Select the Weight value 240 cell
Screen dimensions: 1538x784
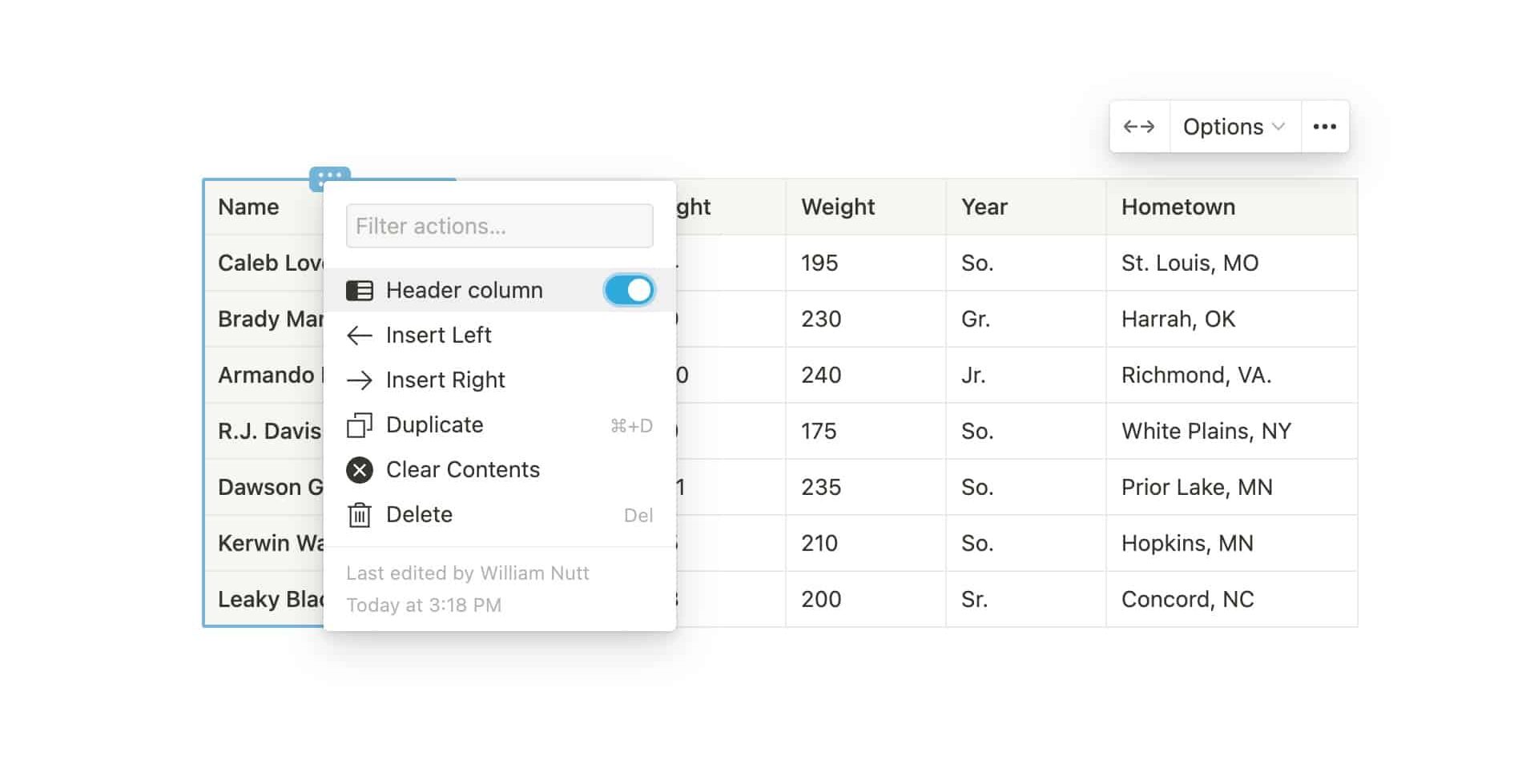coord(819,375)
